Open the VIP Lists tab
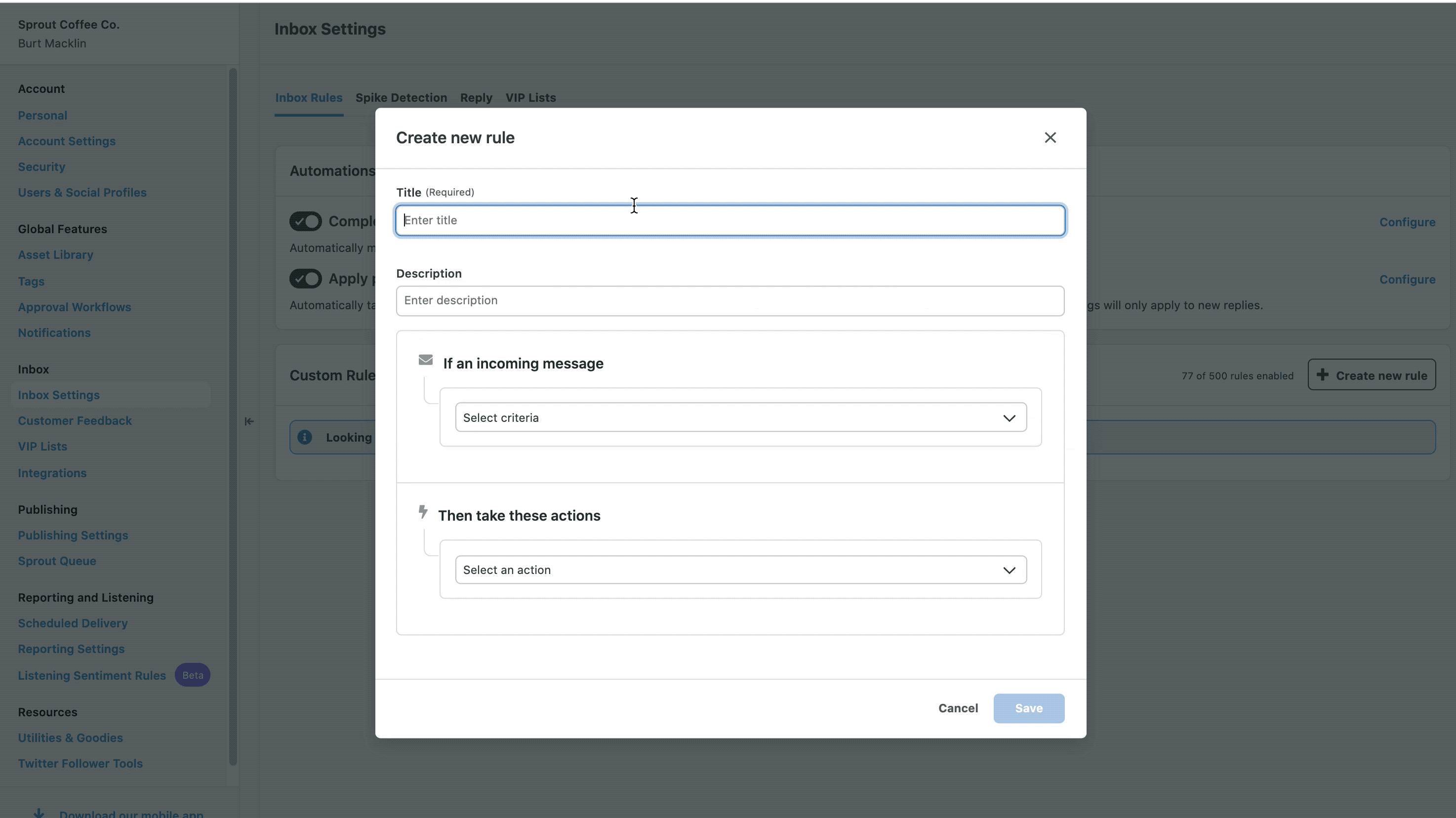1456x818 pixels. pos(530,98)
